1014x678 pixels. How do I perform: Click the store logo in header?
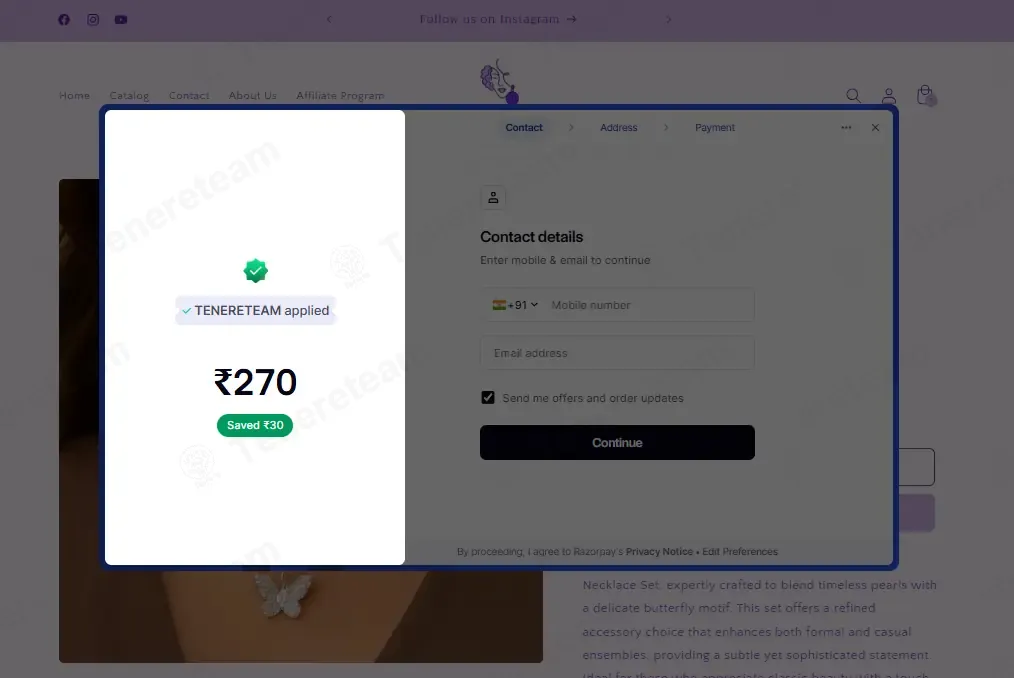(499, 82)
